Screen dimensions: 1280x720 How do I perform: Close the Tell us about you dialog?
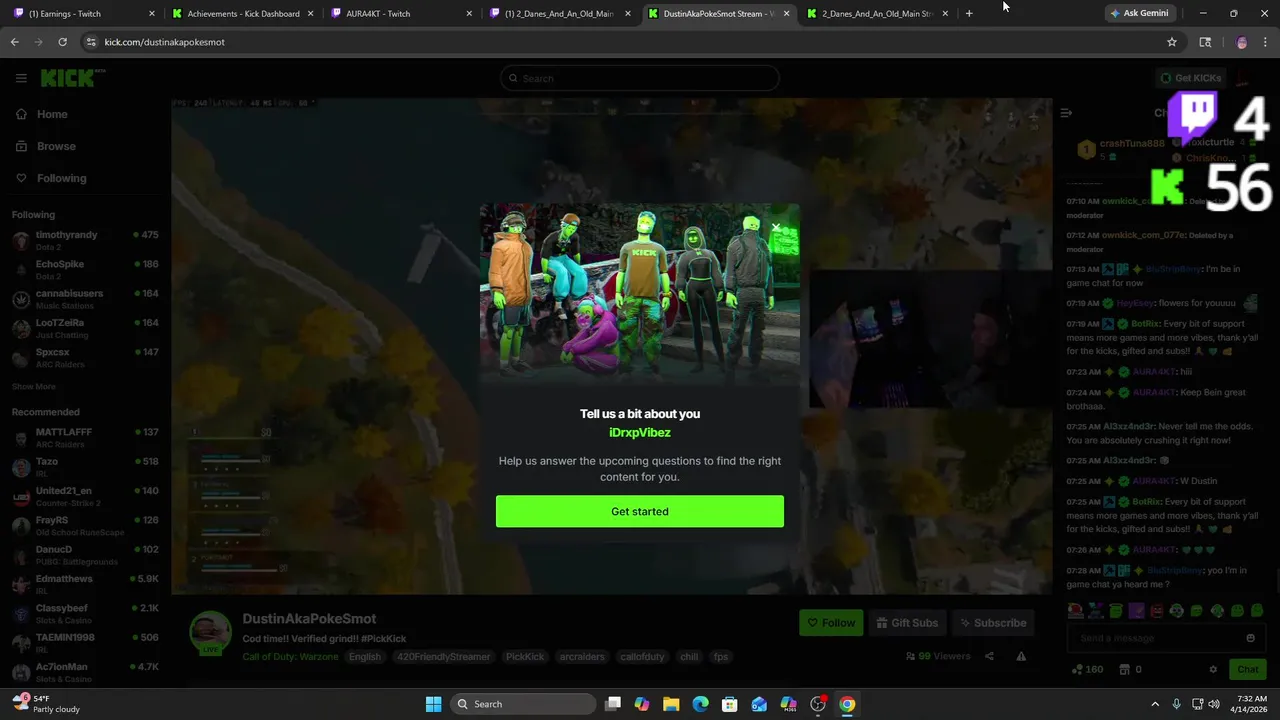776,227
